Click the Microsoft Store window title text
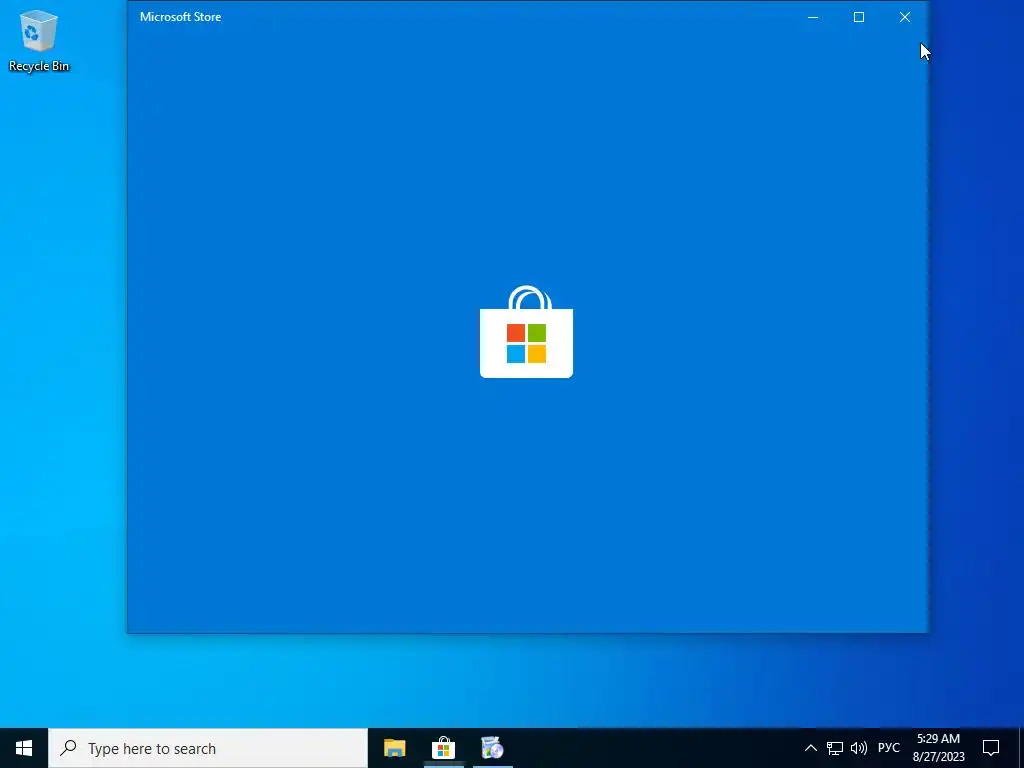The height and width of the screenshot is (768, 1024). coord(180,17)
